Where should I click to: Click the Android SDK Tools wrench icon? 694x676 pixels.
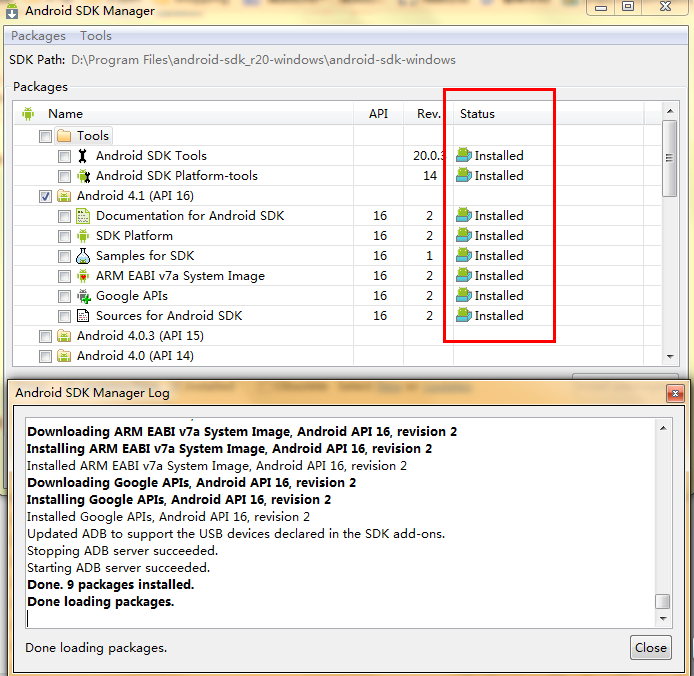tap(82, 156)
